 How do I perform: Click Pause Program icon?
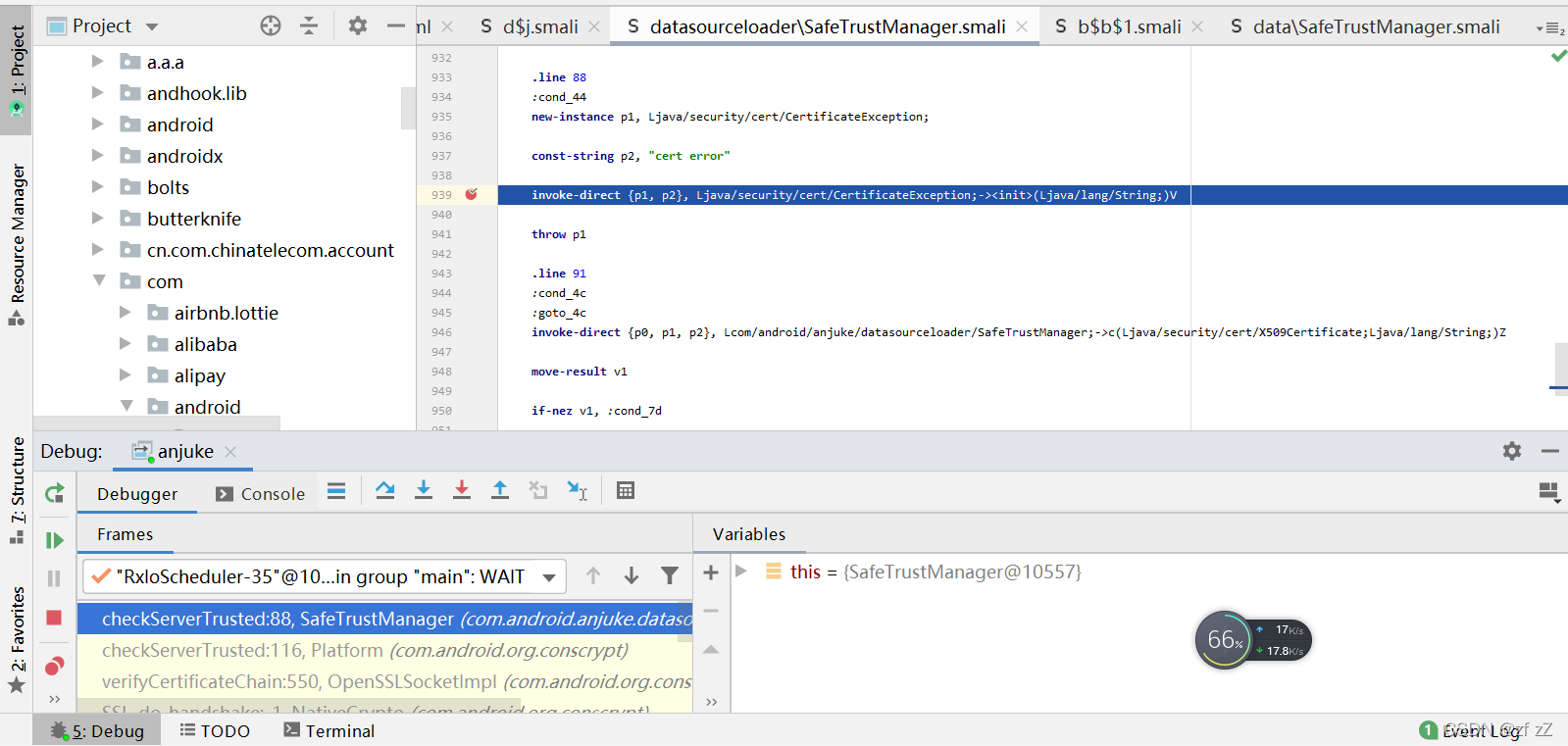click(x=54, y=578)
